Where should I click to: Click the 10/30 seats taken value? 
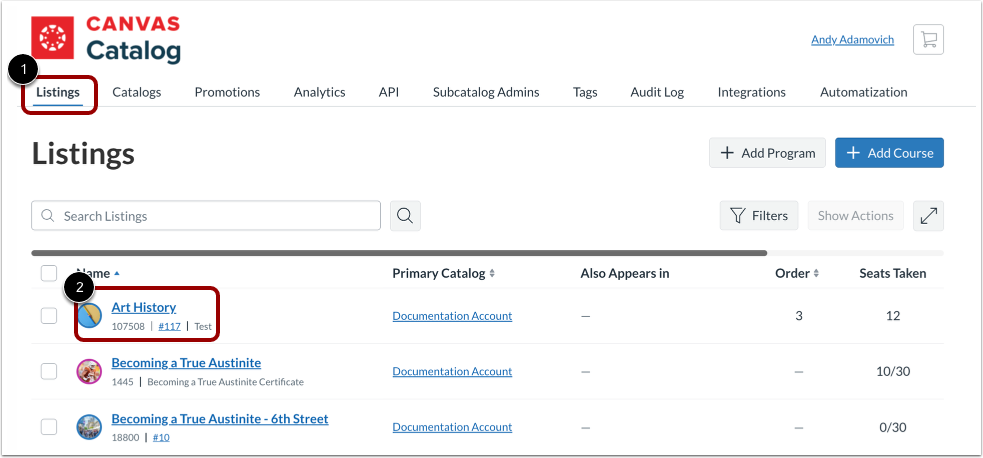[x=893, y=372]
